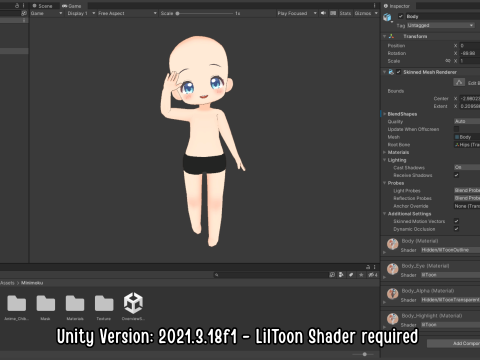Edit the Body object name field
The image size is (480, 360).
pos(443,16)
